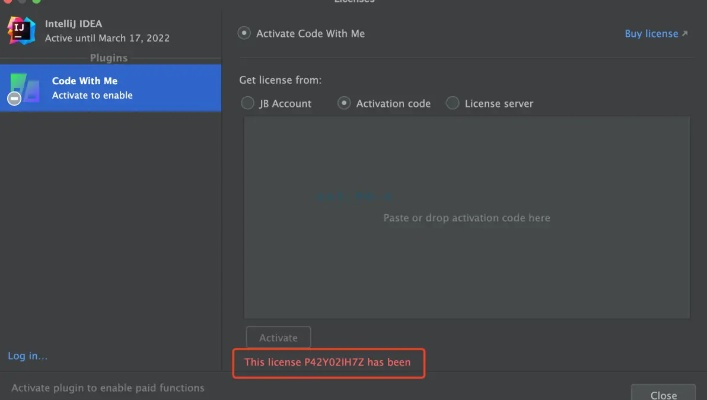Screen dimensions: 707x400
Task: Click the arrow icon beside Buy license
Action: pos(685,34)
